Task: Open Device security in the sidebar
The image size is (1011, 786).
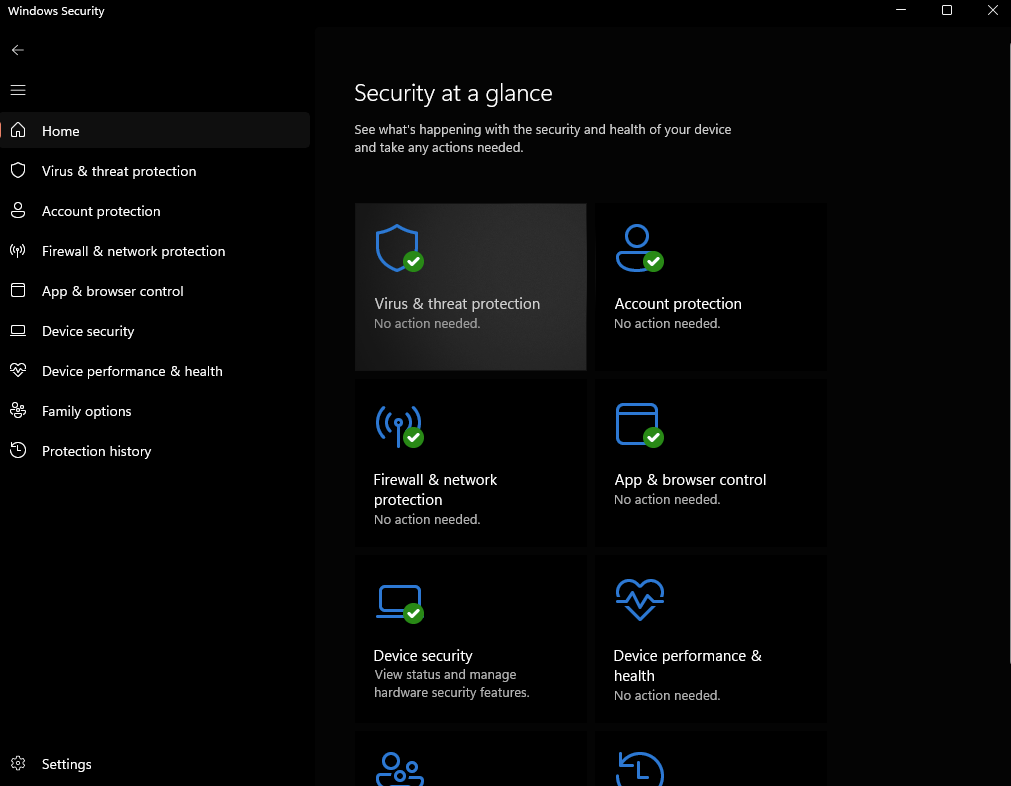Action: (x=87, y=331)
